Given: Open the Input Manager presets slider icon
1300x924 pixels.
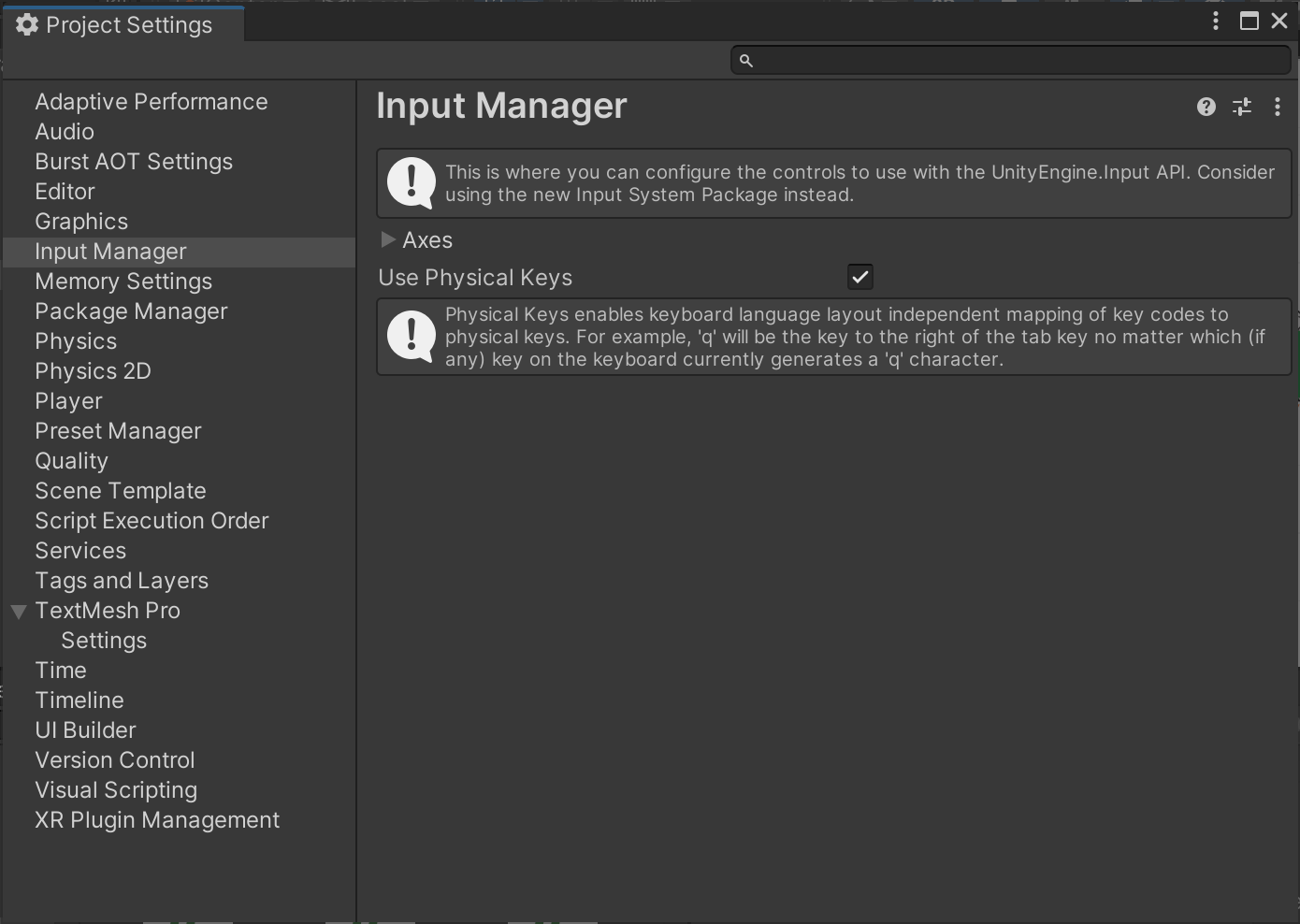Looking at the screenshot, I should (1242, 107).
